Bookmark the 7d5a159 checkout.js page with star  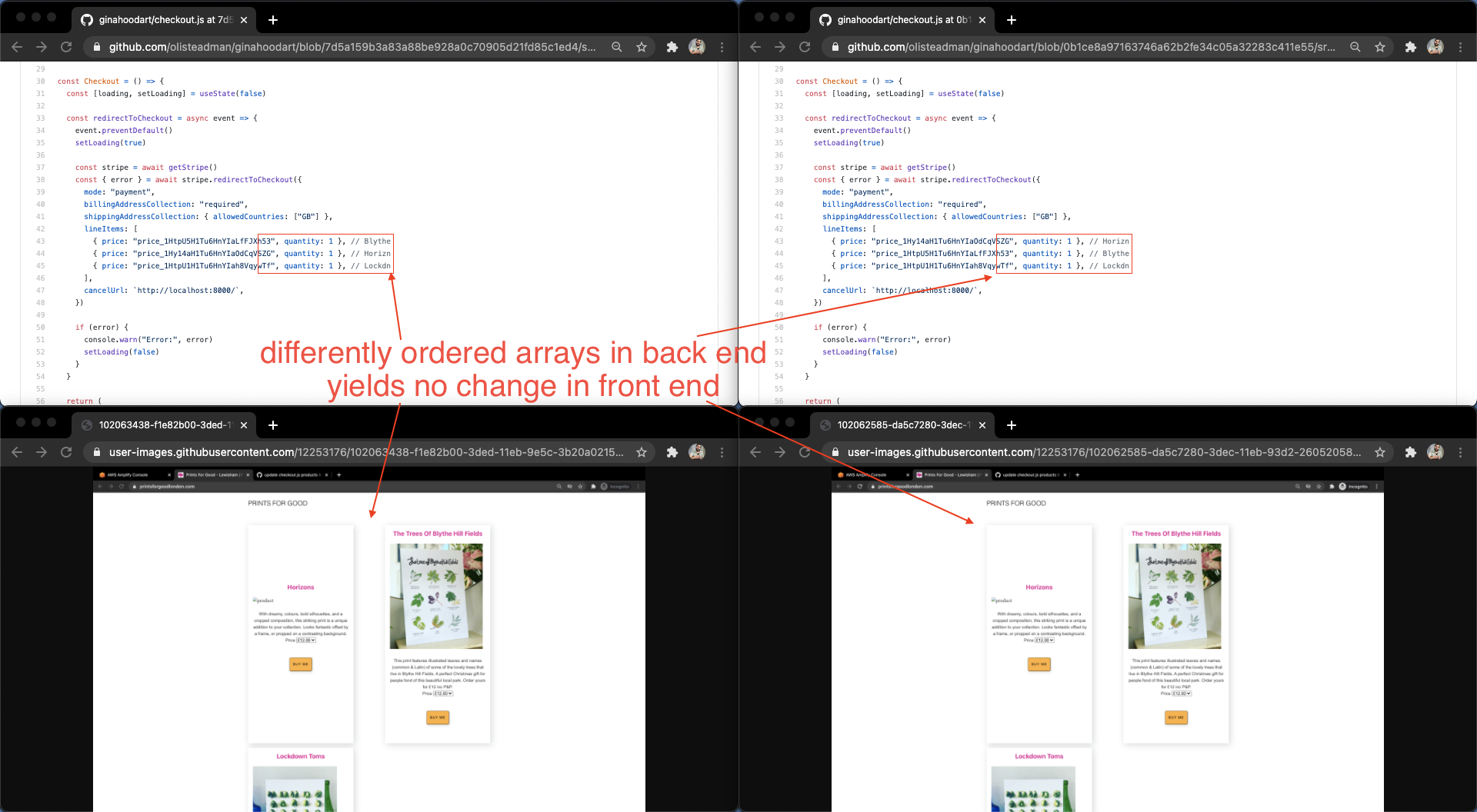click(x=642, y=47)
